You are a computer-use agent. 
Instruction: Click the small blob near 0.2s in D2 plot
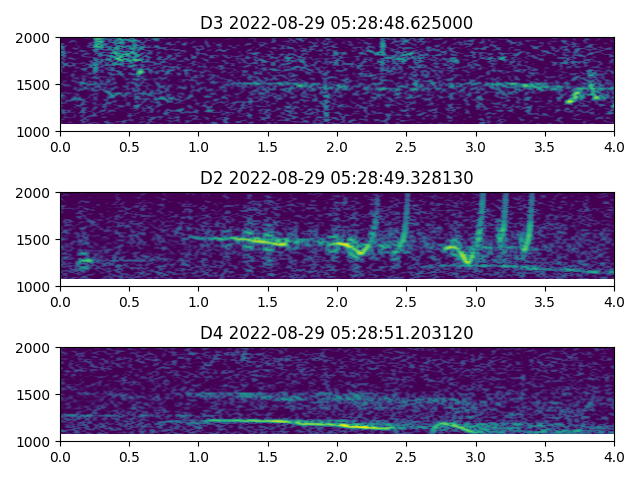(x=85, y=261)
